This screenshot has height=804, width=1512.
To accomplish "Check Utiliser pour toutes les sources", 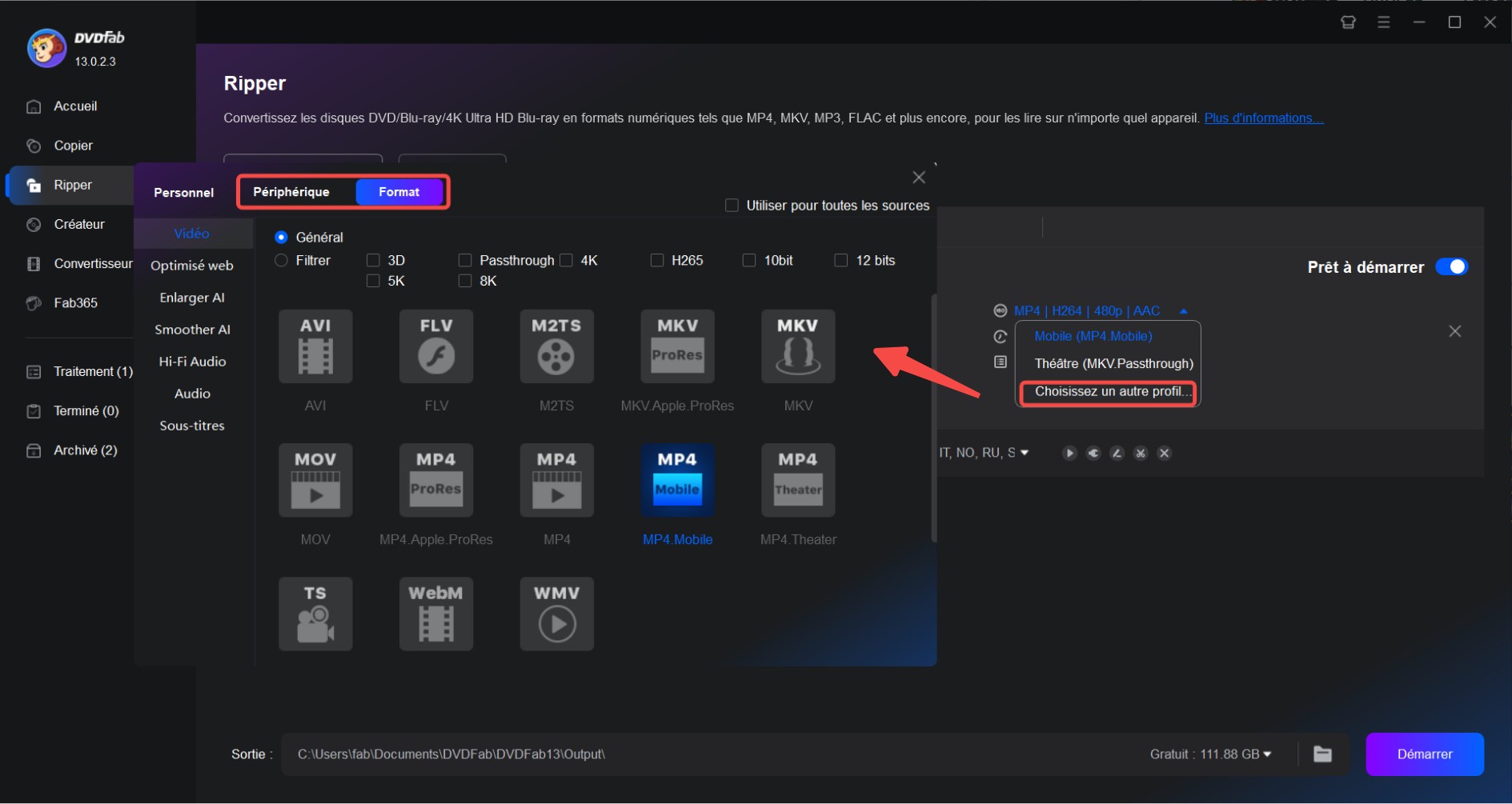I will point(732,206).
